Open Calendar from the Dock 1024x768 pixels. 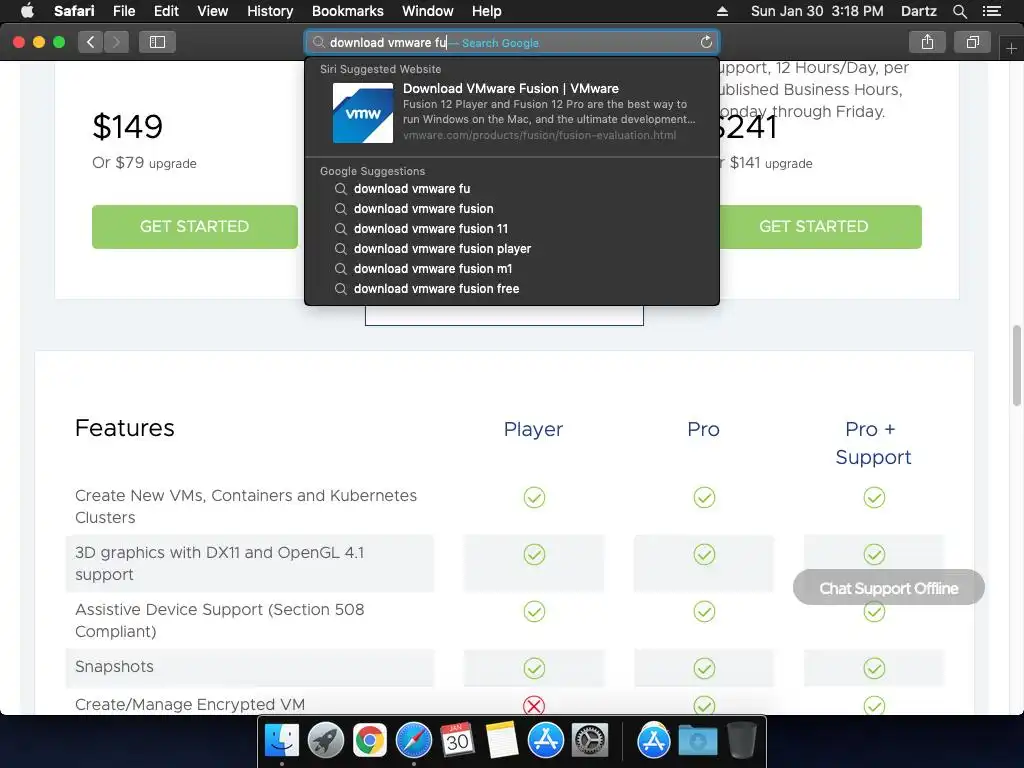pos(457,741)
